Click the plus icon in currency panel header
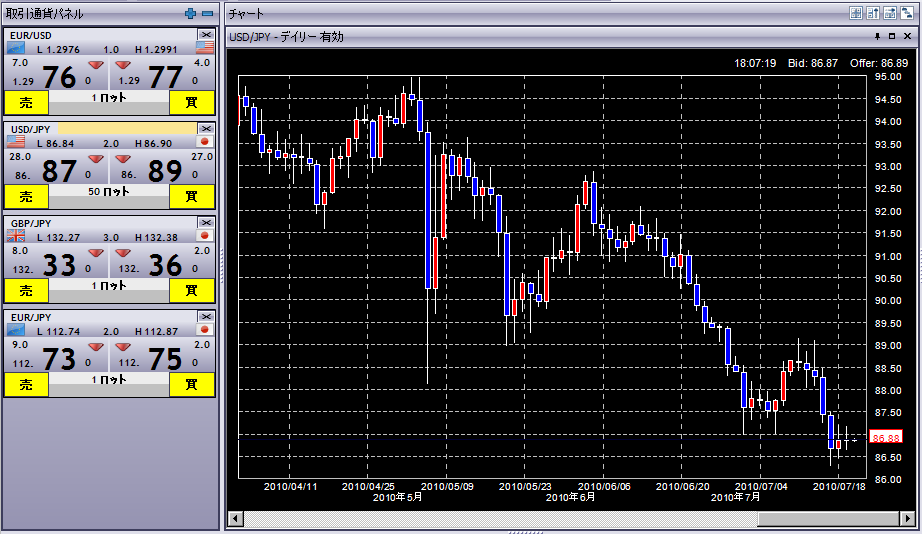The image size is (922, 534). click(191, 13)
